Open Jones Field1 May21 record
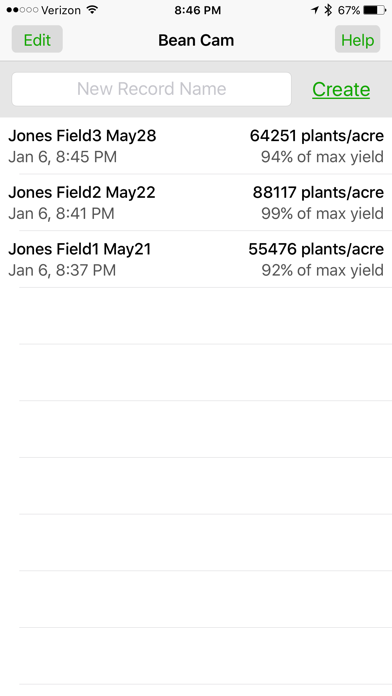This screenshot has width=392, height=696. point(196,259)
